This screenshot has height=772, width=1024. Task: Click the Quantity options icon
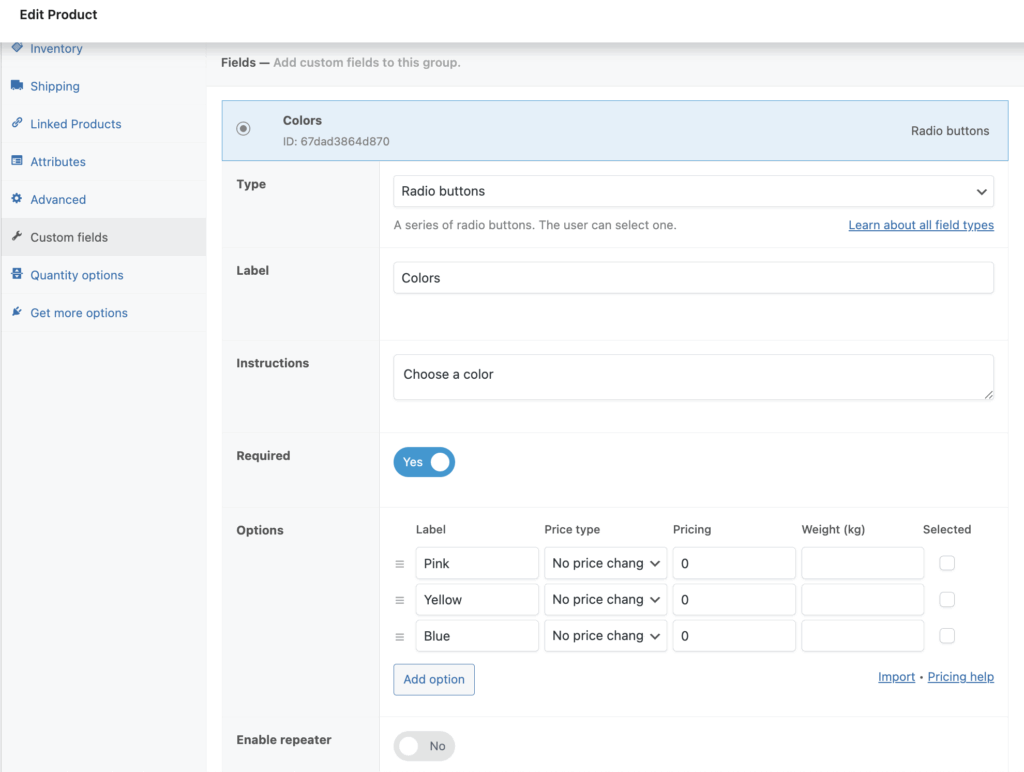pos(17,275)
